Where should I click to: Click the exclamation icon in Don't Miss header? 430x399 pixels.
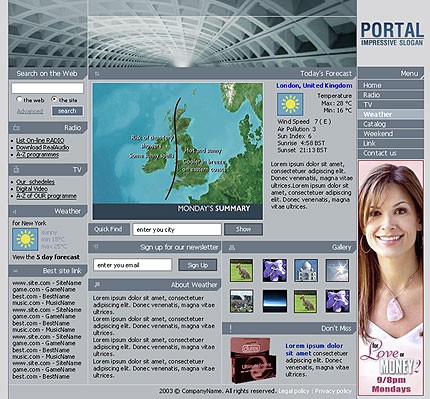(230, 329)
